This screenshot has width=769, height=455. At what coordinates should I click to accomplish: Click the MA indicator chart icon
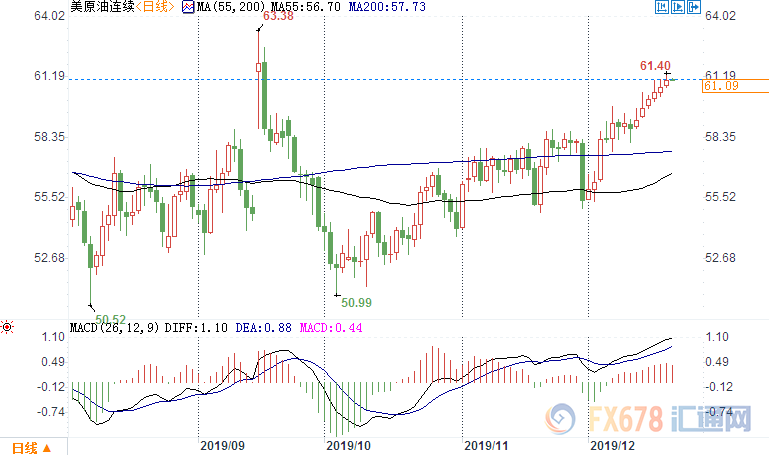[x=188, y=7]
